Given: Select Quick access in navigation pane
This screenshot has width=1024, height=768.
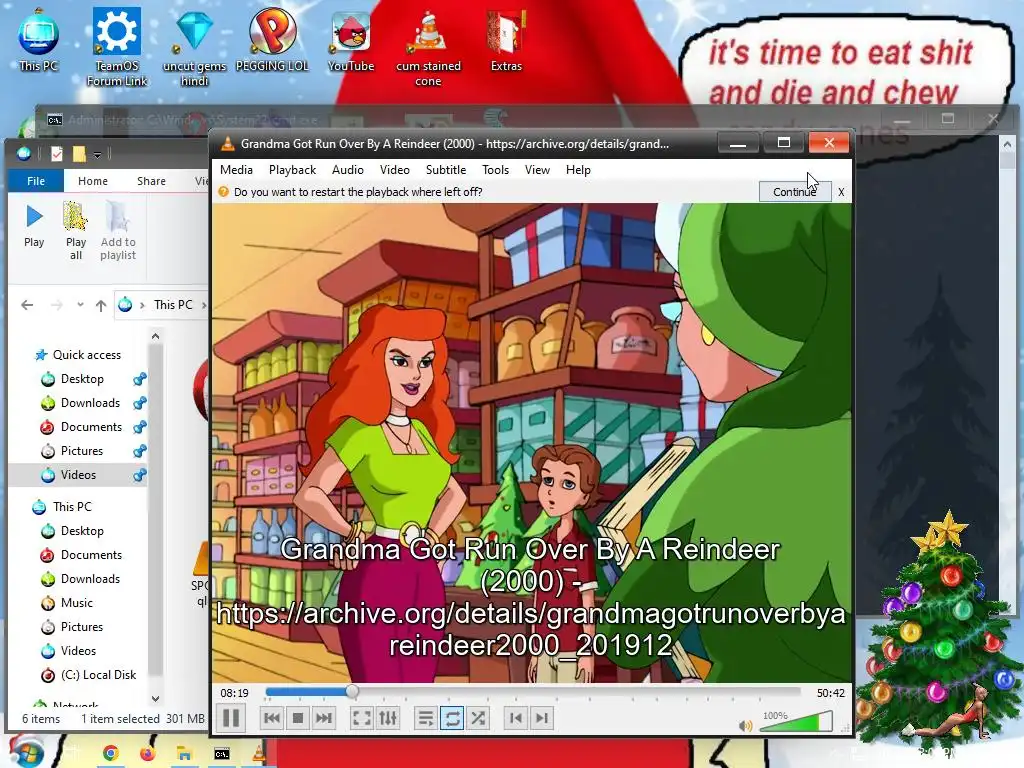Looking at the screenshot, I should click(87, 355).
